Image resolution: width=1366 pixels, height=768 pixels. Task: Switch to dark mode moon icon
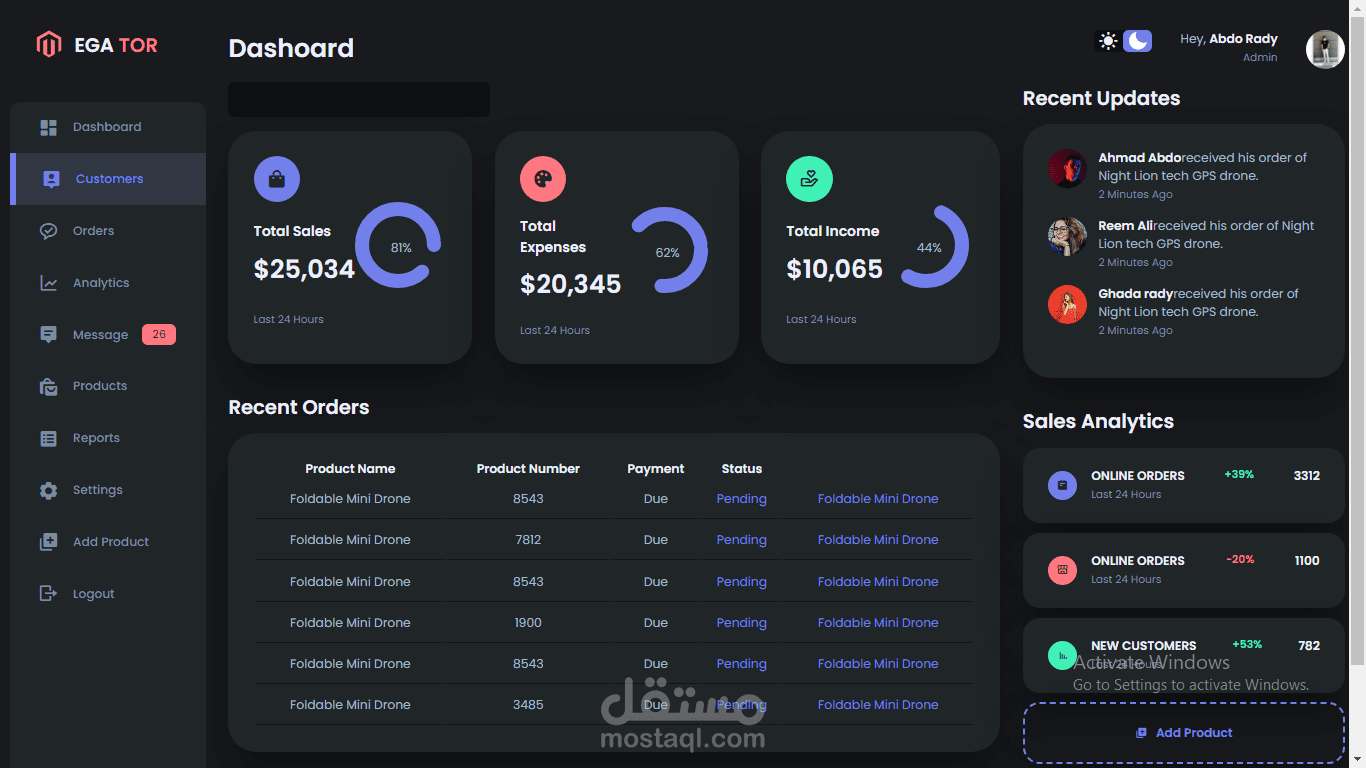tap(1137, 41)
